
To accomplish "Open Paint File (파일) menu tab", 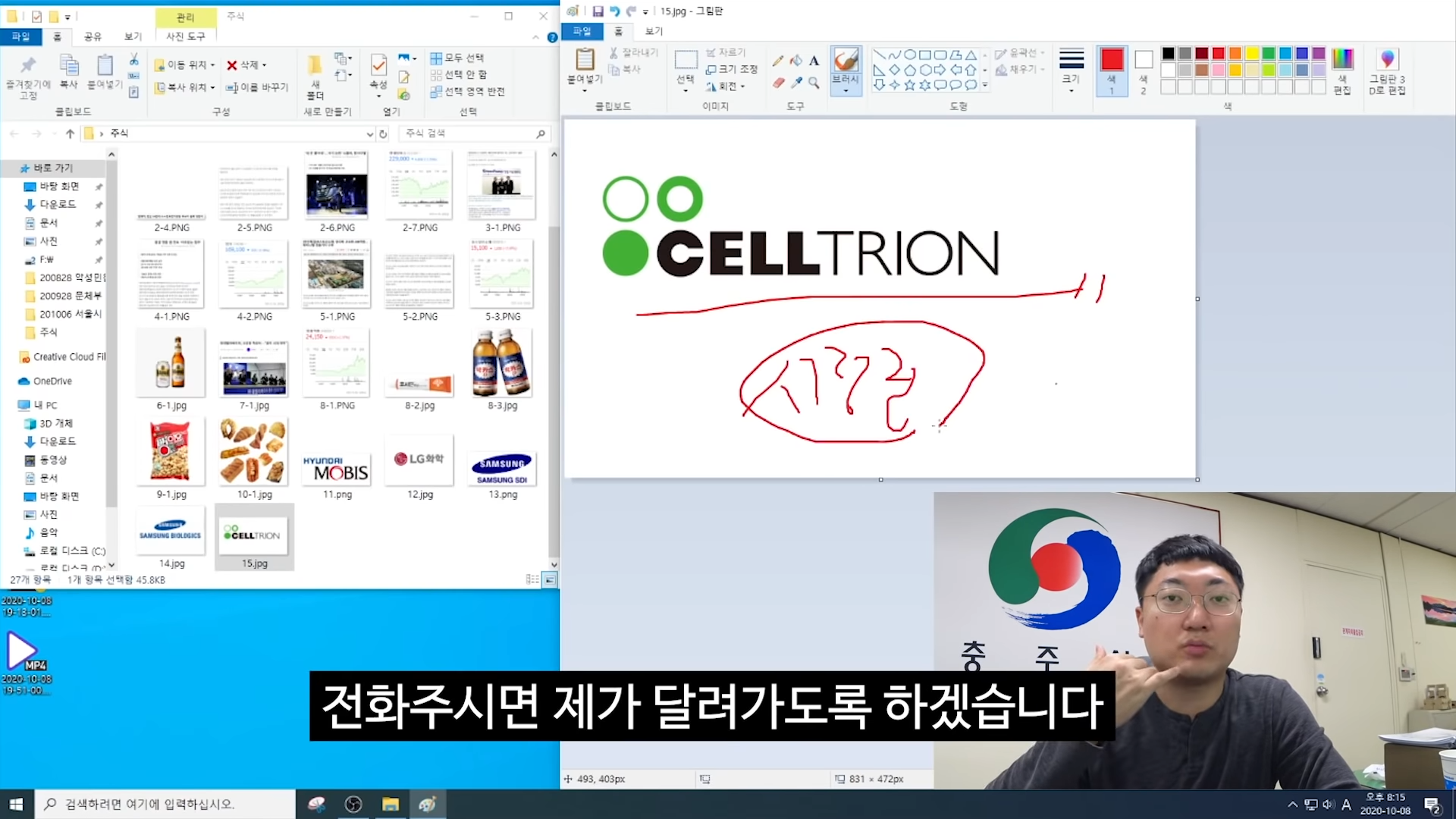I will 582,31.
